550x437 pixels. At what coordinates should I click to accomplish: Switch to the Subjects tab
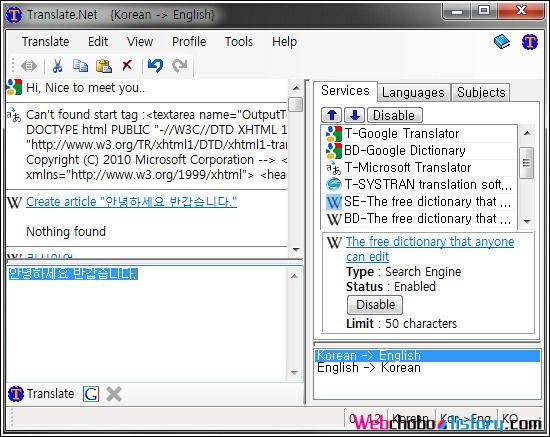pos(481,93)
